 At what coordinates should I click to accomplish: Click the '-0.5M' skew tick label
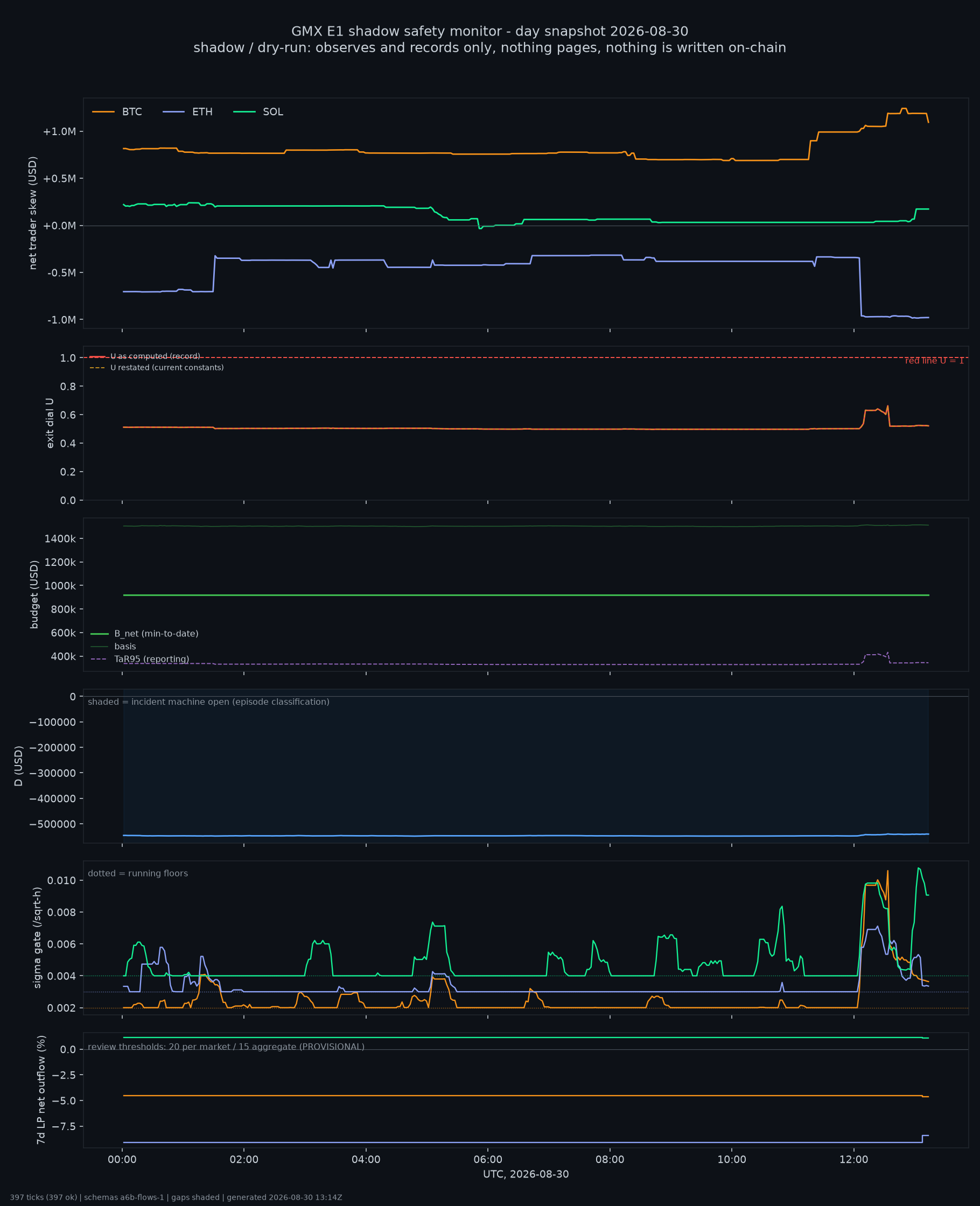click(x=61, y=272)
